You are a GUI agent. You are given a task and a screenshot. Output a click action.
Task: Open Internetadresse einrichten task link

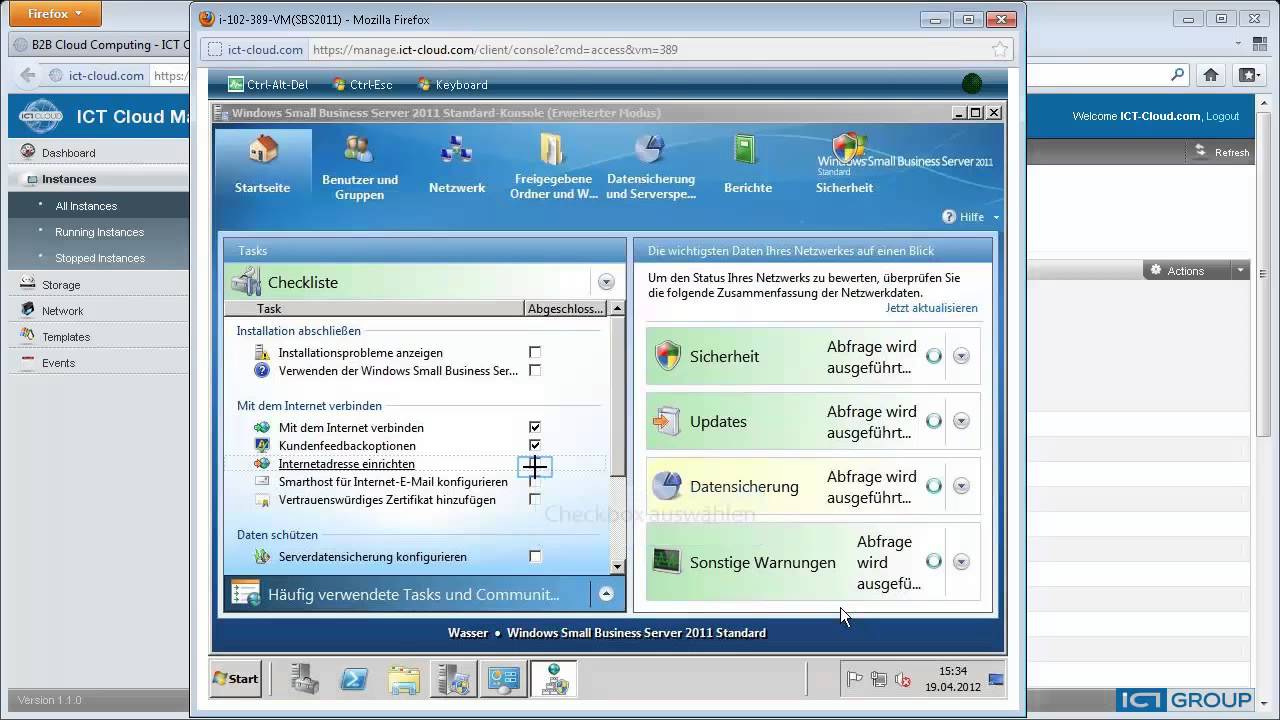tap(347, 464)
